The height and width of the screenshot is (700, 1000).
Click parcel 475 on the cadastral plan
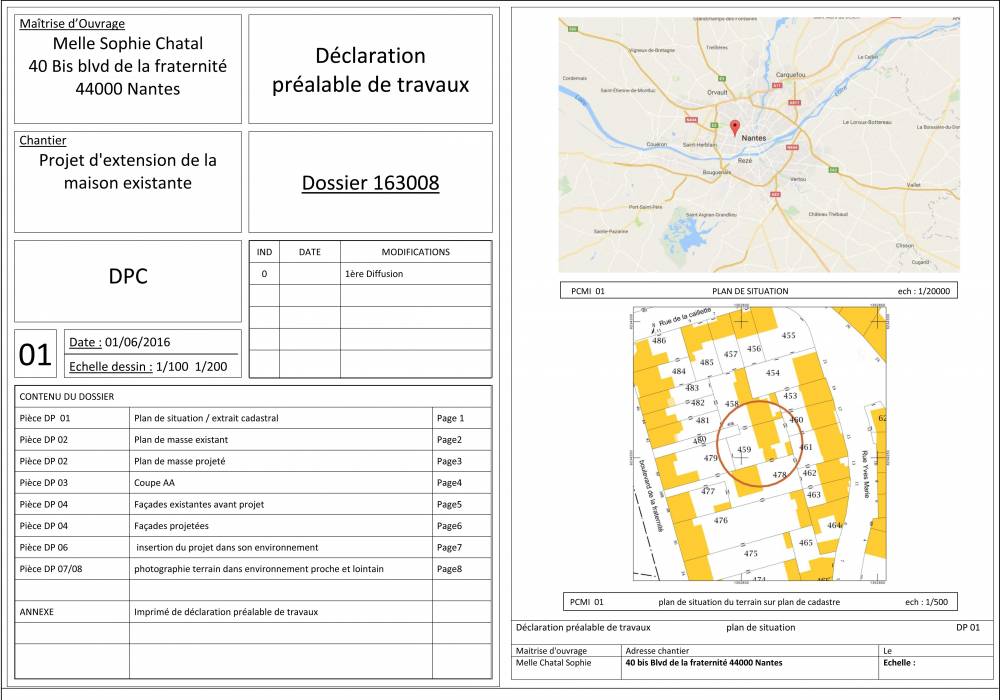pyautogui.click(x=751, y=553)
